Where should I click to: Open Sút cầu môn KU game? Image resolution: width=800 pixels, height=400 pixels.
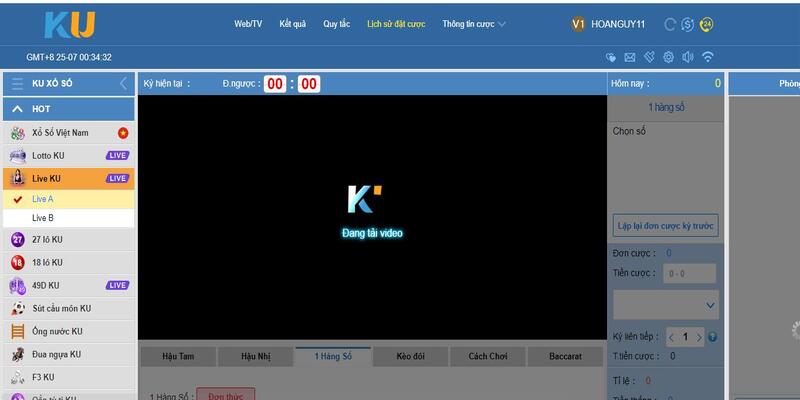tap(69, 308)
